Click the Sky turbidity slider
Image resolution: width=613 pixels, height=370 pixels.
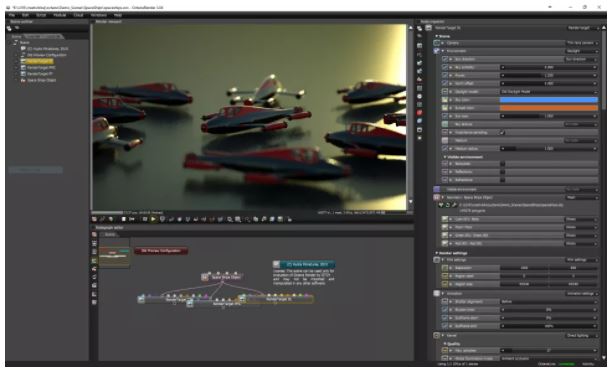coord(549,67)
